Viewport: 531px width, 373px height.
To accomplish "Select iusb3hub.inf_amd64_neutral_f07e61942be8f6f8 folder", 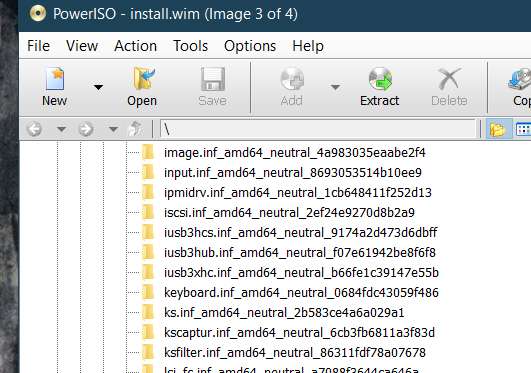I will point(300,253).
